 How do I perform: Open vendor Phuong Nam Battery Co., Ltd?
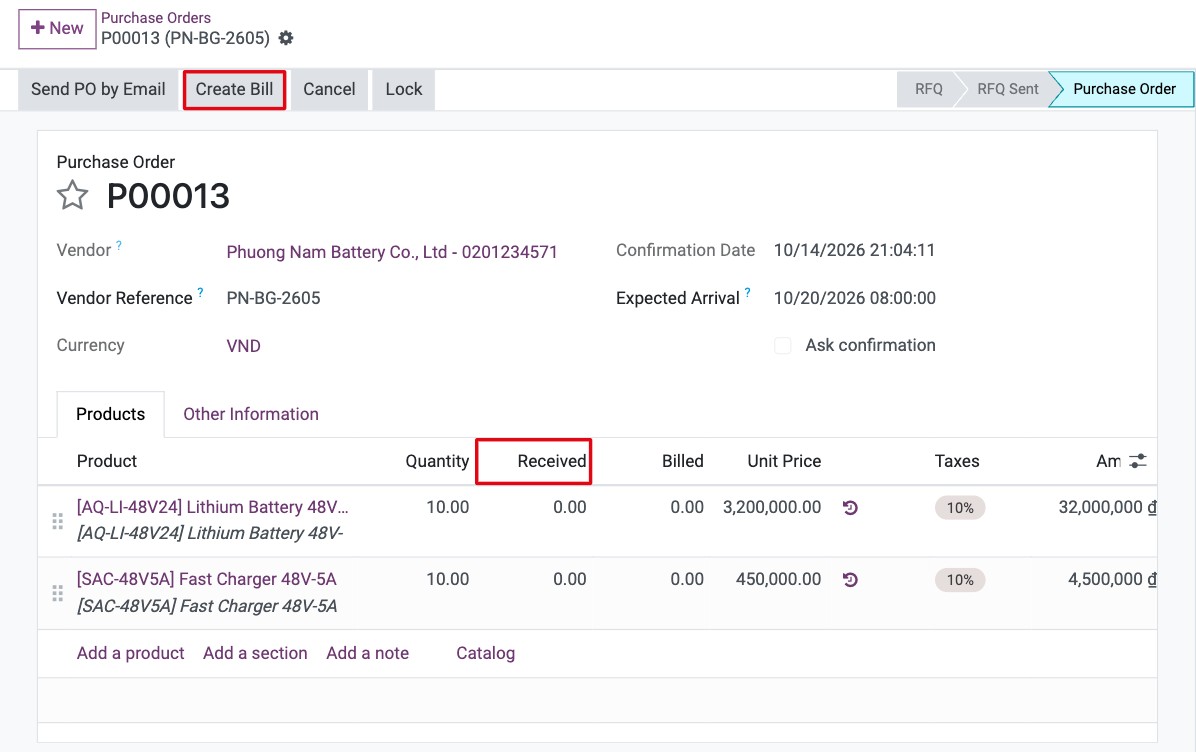tap(392, 252)
